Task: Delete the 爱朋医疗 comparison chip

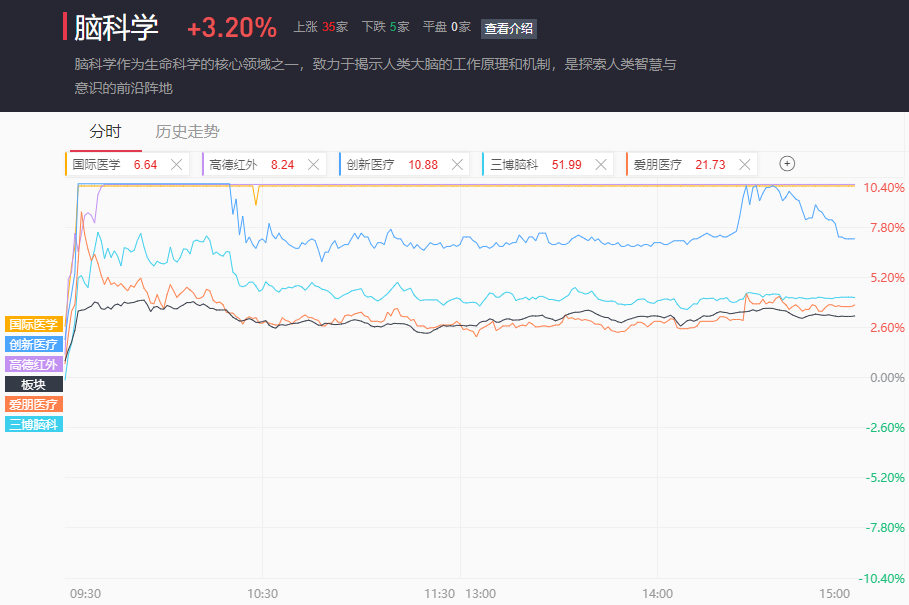Action: 745,165
